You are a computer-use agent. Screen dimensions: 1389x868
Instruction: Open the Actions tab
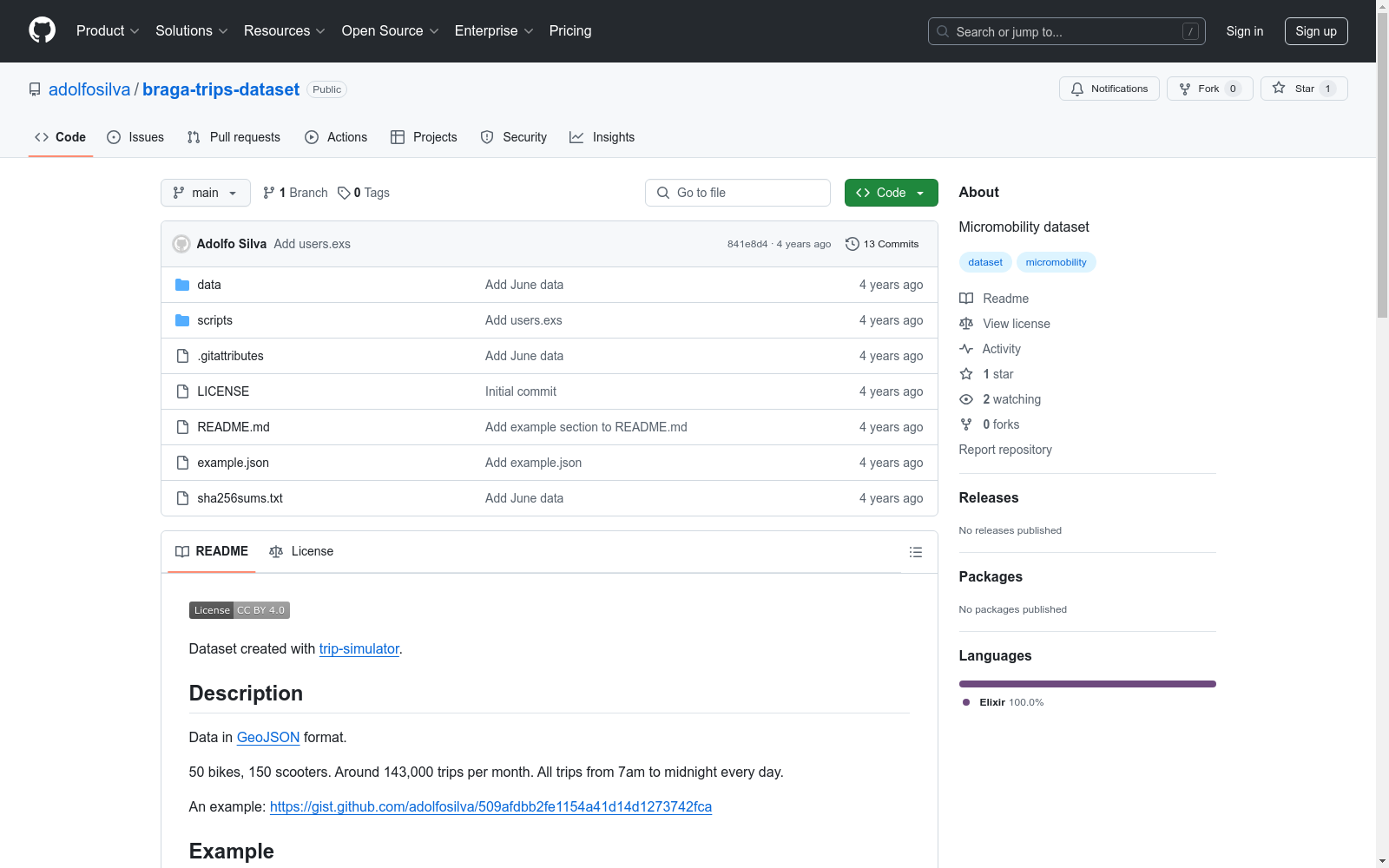click(x=336, y=137)
